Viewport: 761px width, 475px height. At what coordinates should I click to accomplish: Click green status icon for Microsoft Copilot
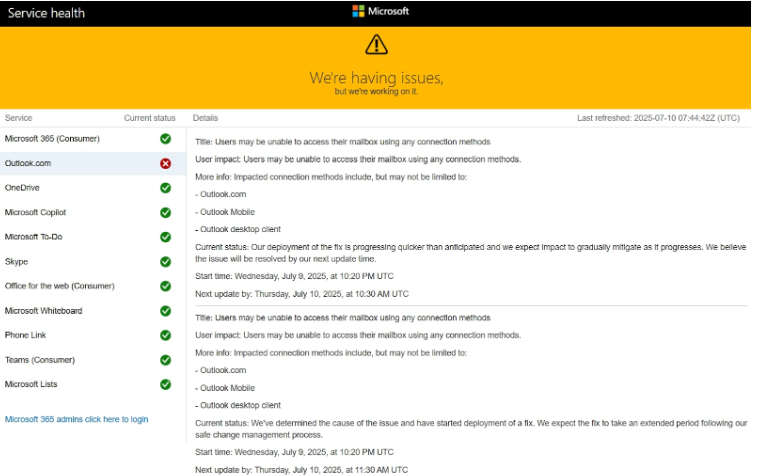(x=165, y=212)
